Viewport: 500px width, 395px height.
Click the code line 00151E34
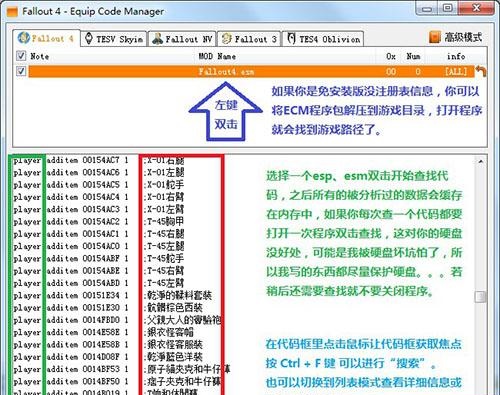(113, 296)
